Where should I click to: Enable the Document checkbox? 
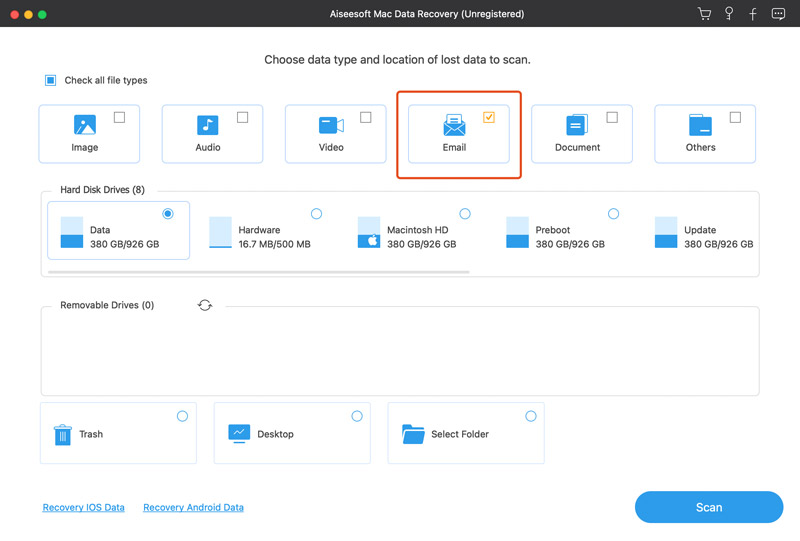[x=612, y=117]
